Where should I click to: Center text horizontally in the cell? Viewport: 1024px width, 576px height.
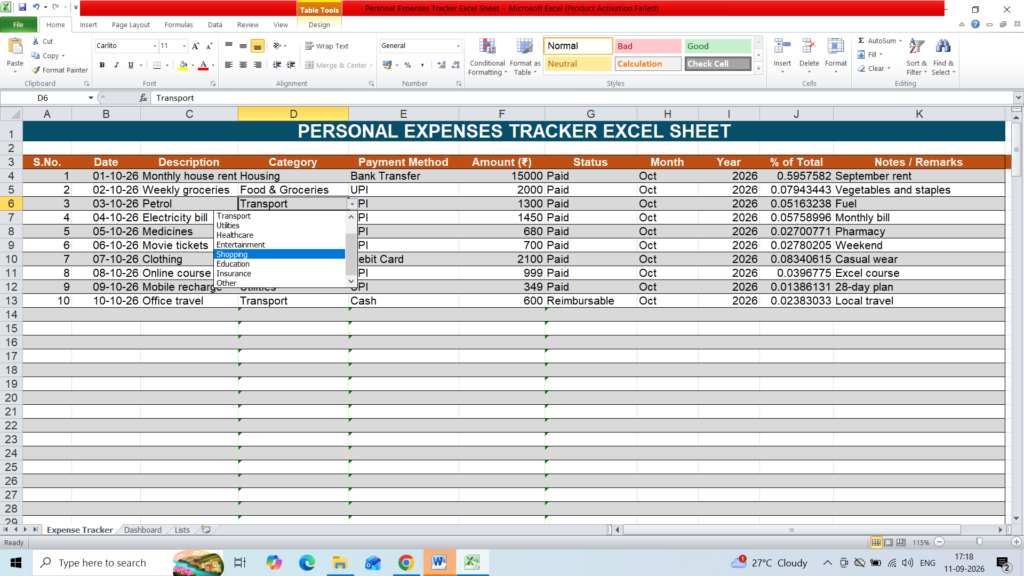click(243, 65)
